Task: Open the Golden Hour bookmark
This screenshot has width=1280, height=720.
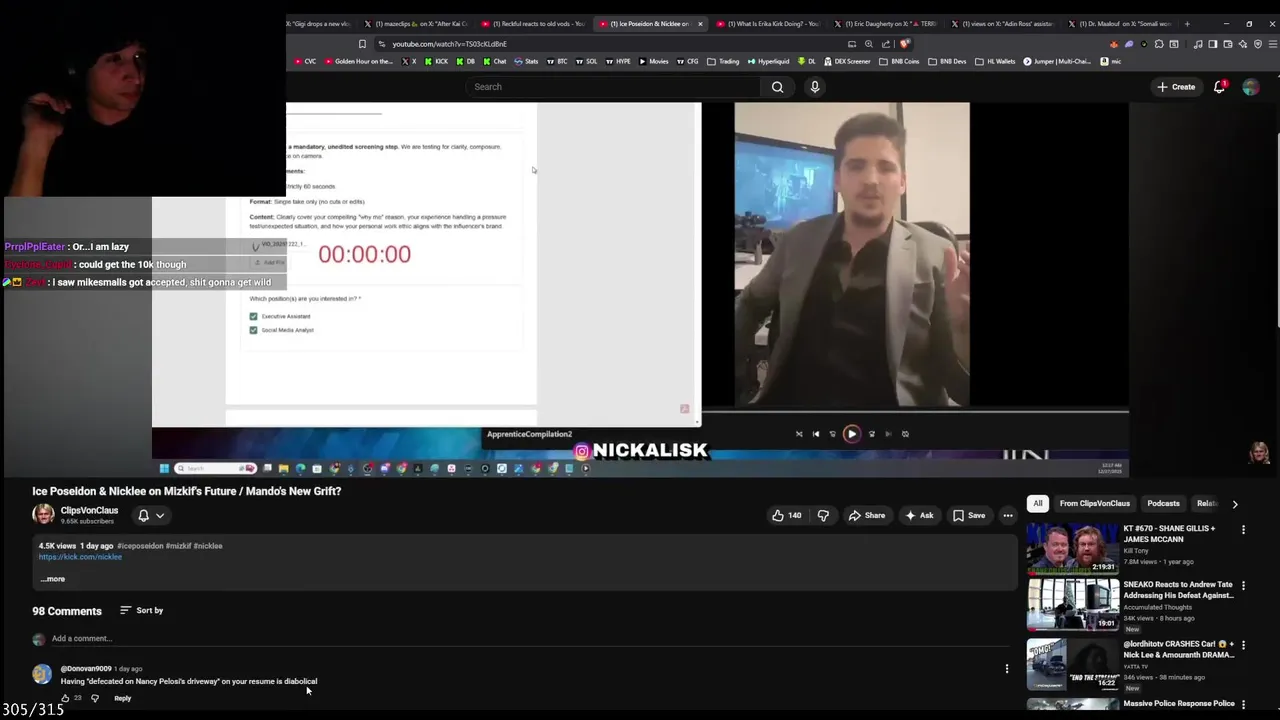Action: pyautogui.click(x=359, y=61)
